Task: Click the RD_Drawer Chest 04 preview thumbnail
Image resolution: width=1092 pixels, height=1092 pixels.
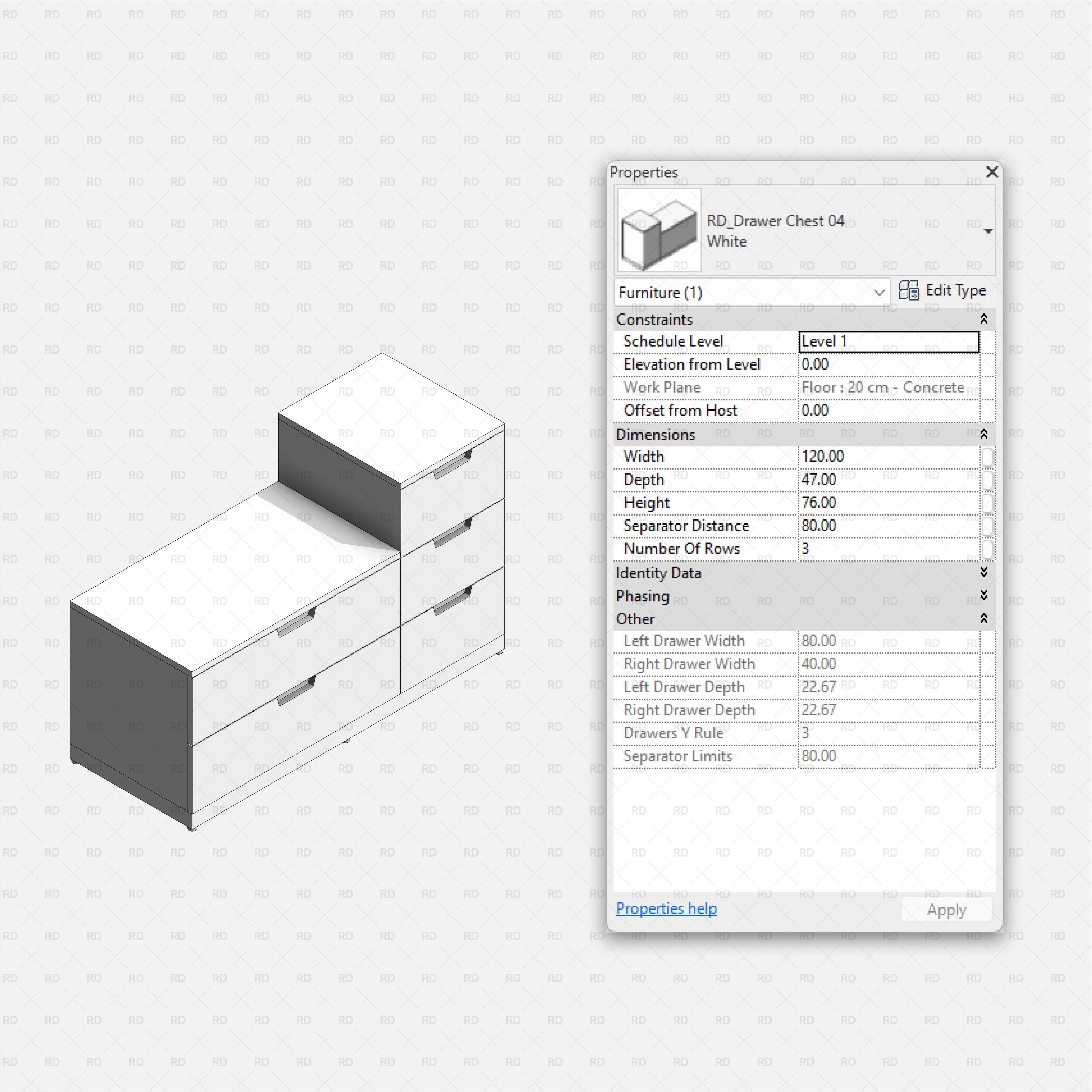Action: 659,231
